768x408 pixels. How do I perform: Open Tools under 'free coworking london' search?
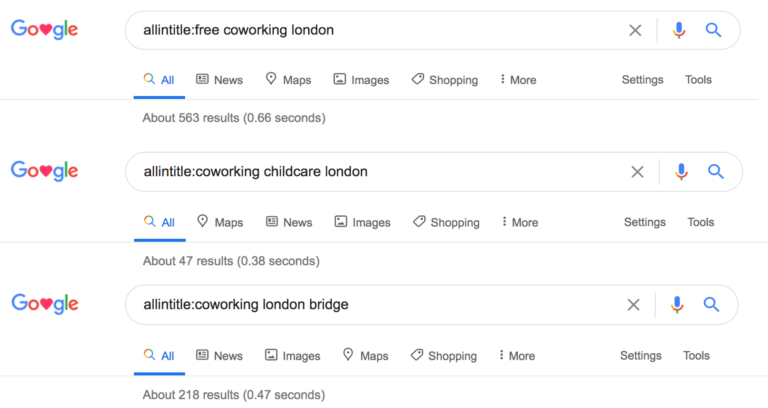(698, 79)
